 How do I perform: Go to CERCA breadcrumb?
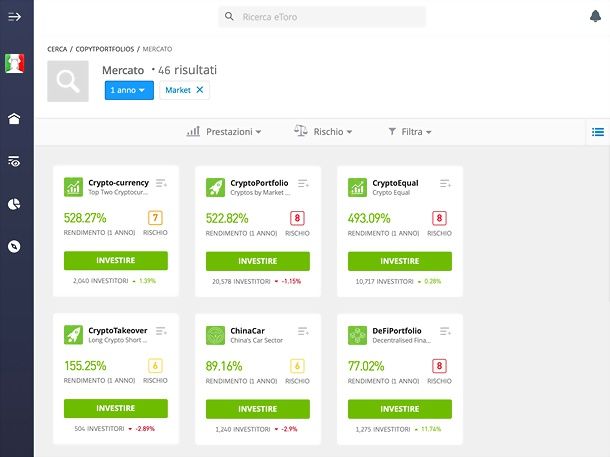(57, 49)
